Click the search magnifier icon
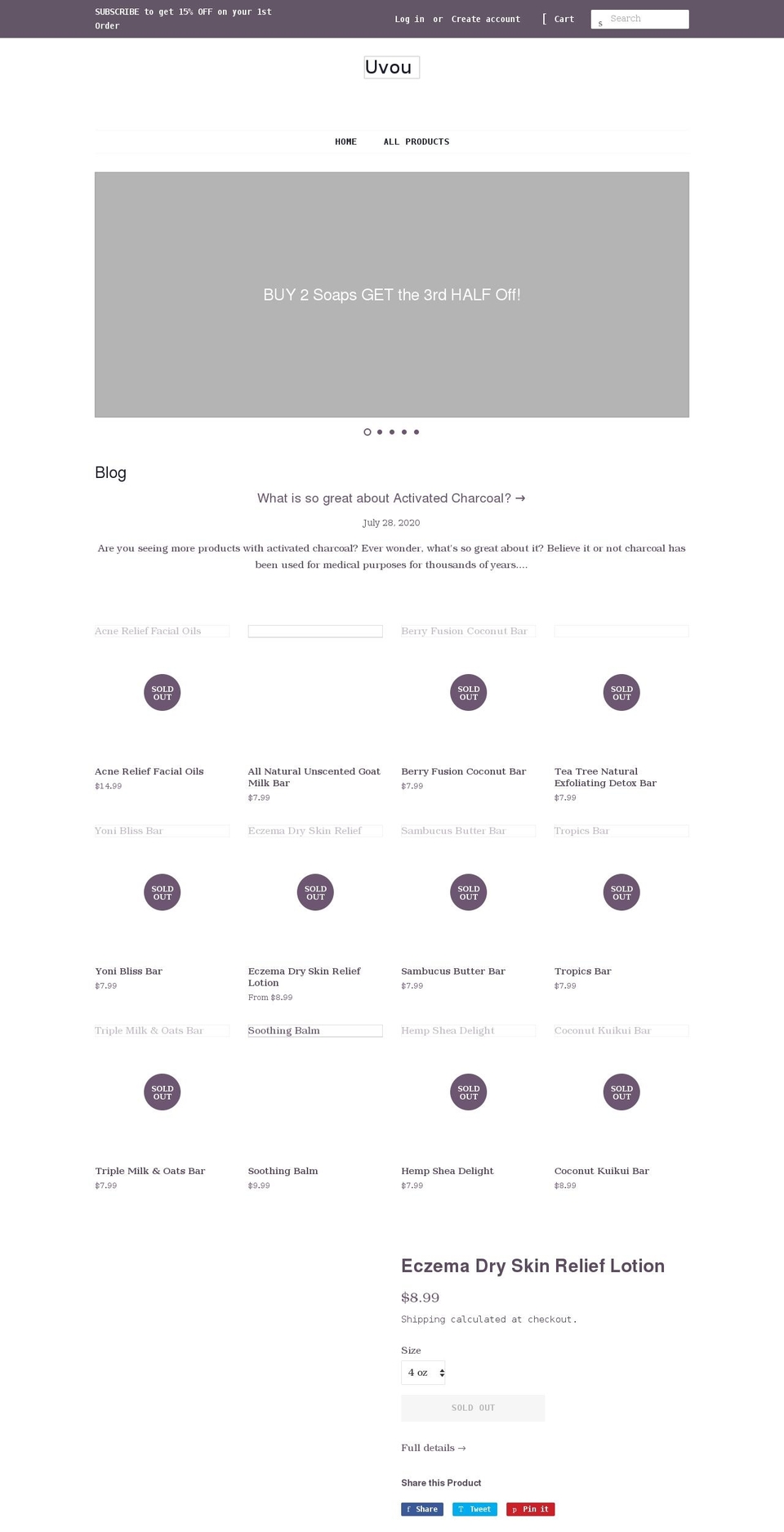The height and width of the screenshot is (1532, 784). [x=600, y=22]
